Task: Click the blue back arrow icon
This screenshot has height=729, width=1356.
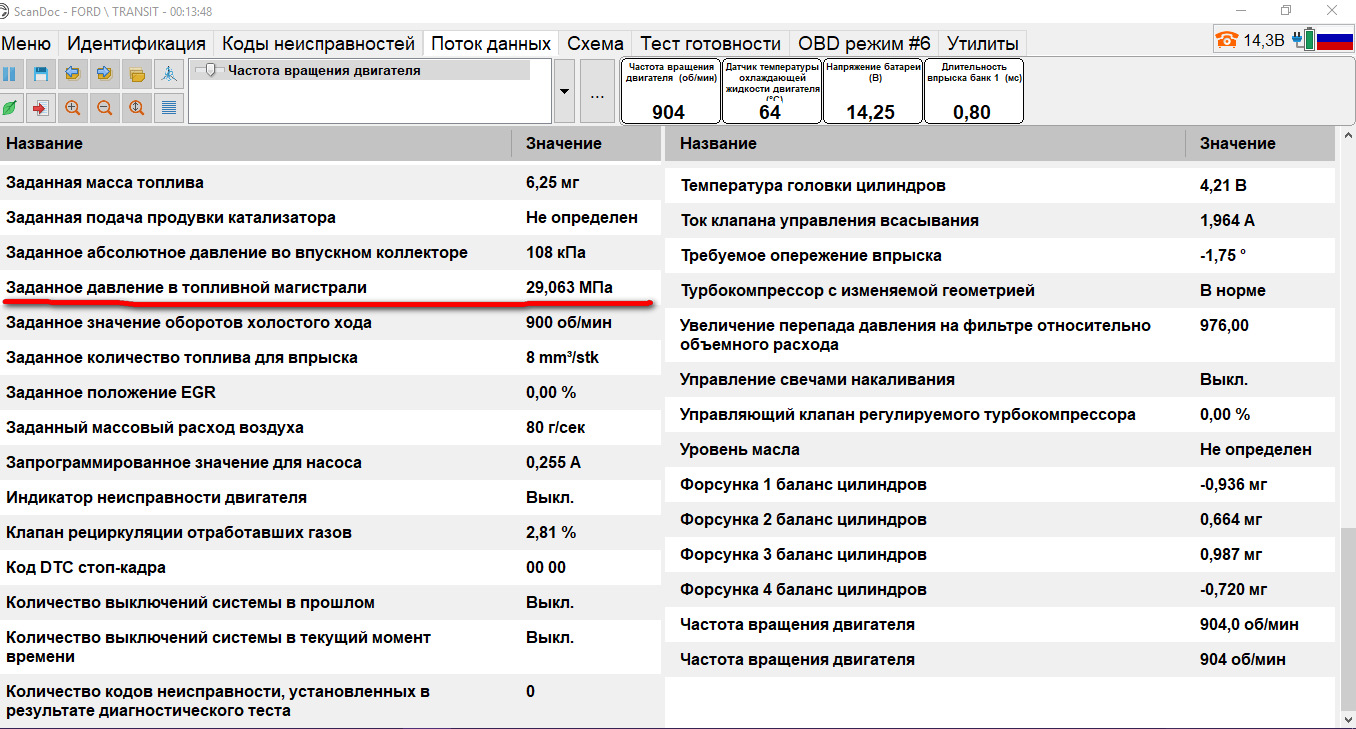Action: click(x=72, y=74)
